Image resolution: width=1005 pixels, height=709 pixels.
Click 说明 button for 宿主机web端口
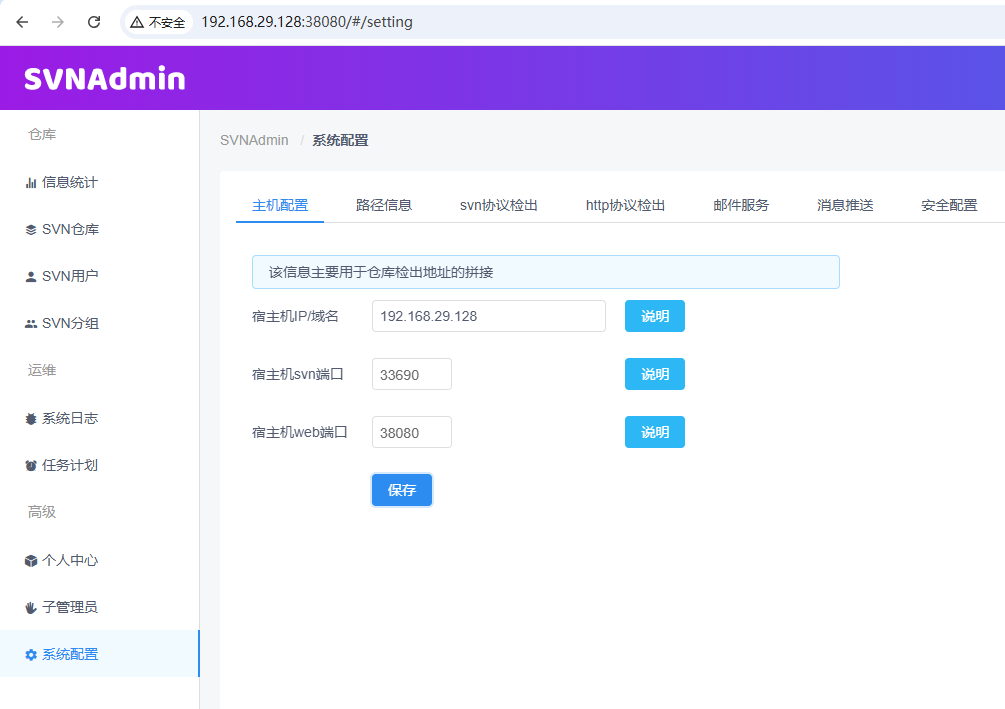[654, 432]
